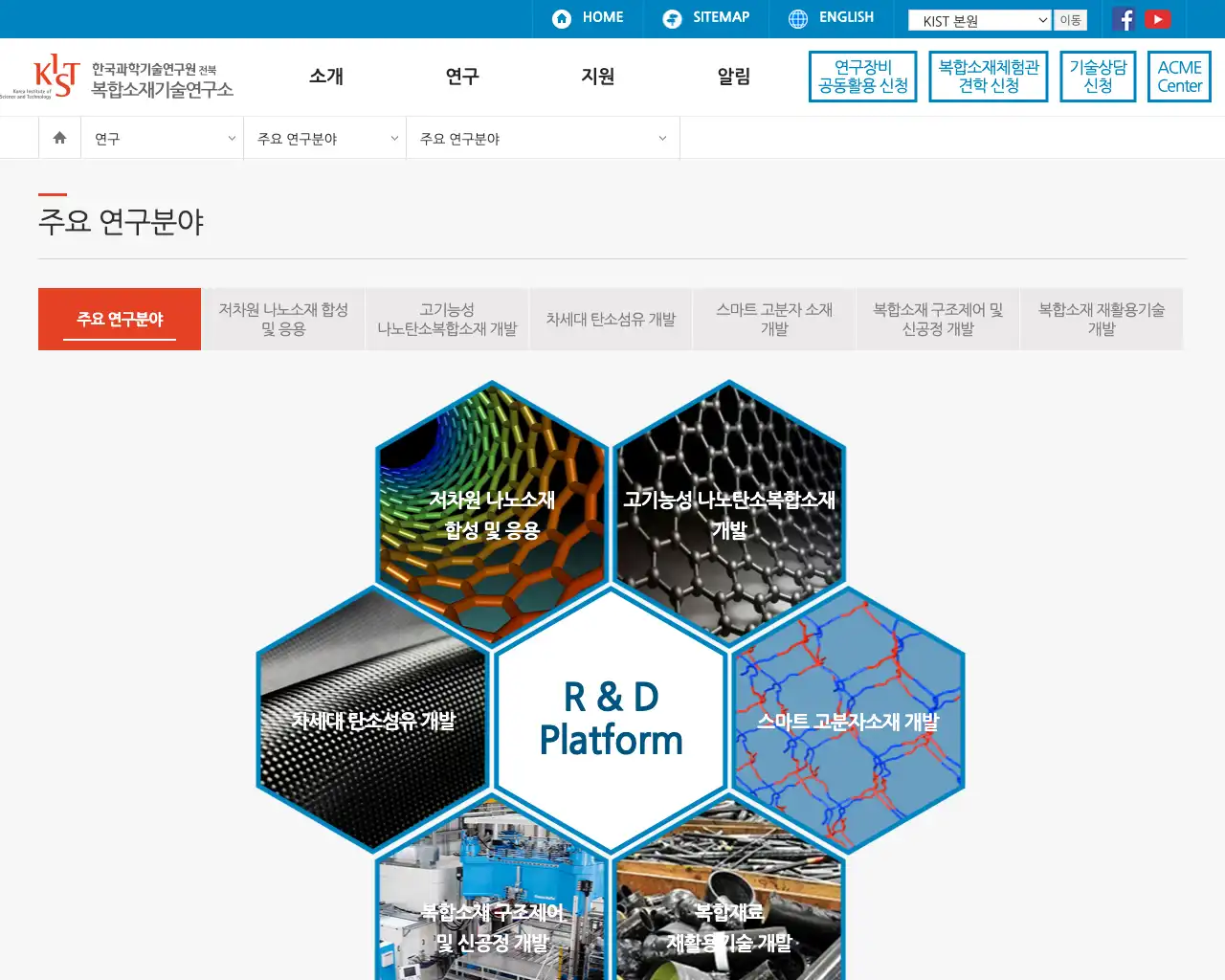
Task: Expand the last 주요 연구분야 breadcrumb dropdown
Action: point(543,139)
